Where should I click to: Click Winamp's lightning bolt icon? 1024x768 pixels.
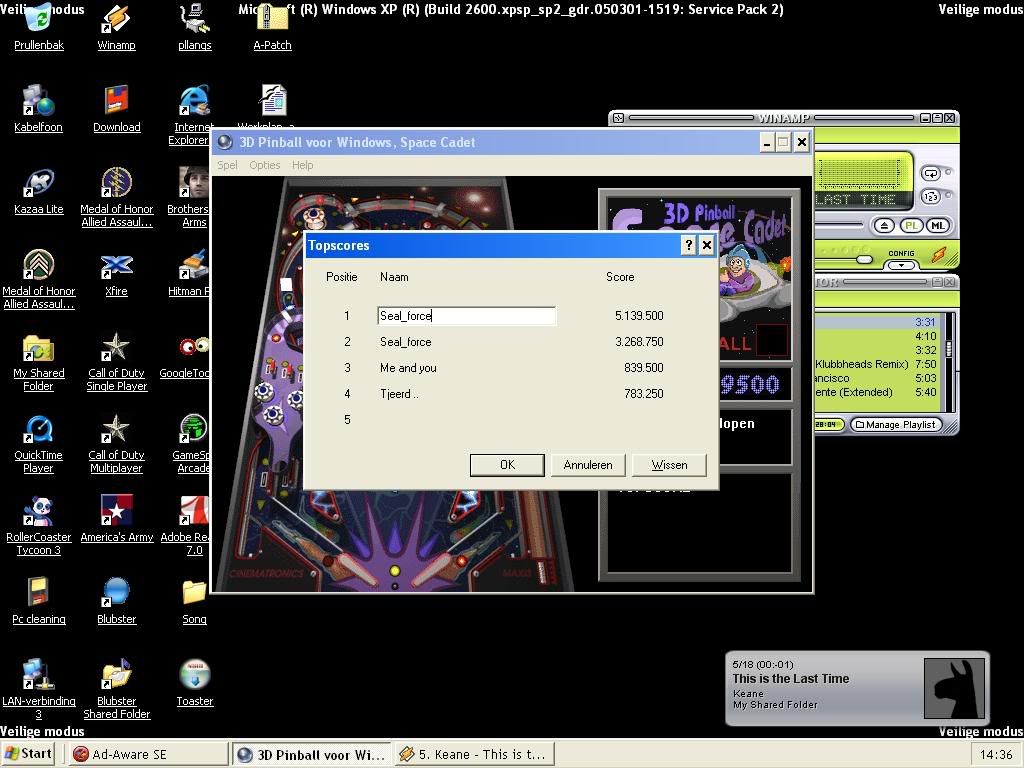click(x=938, y=254)
